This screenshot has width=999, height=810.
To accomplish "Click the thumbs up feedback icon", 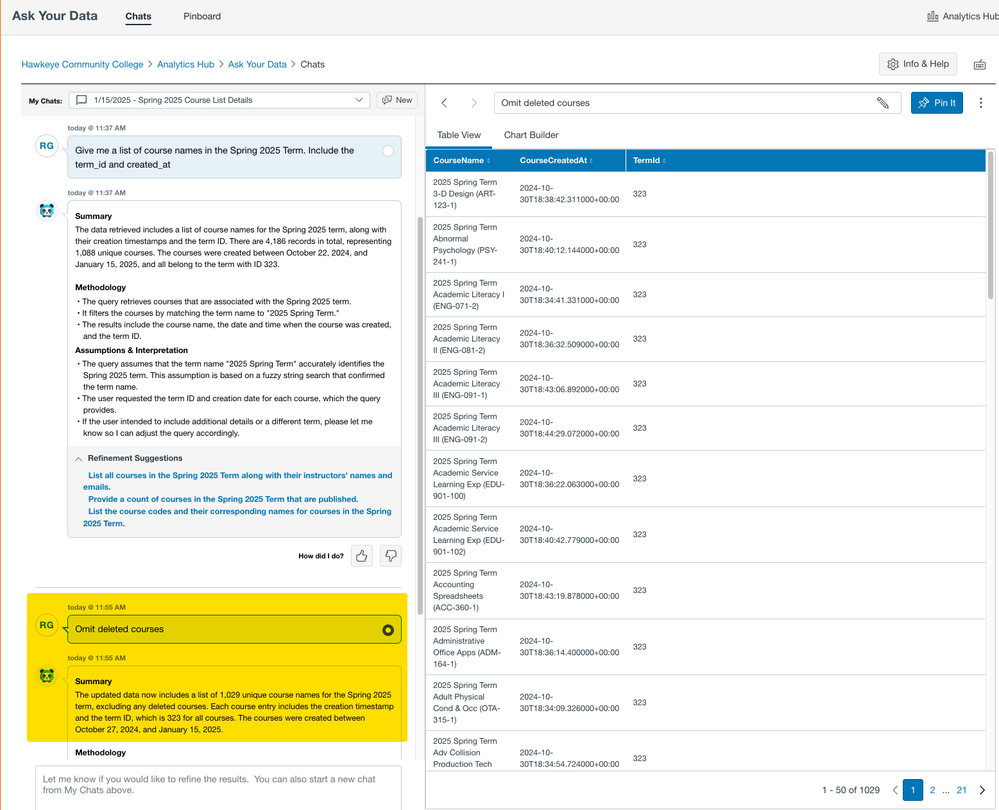I will pos(362,556).
